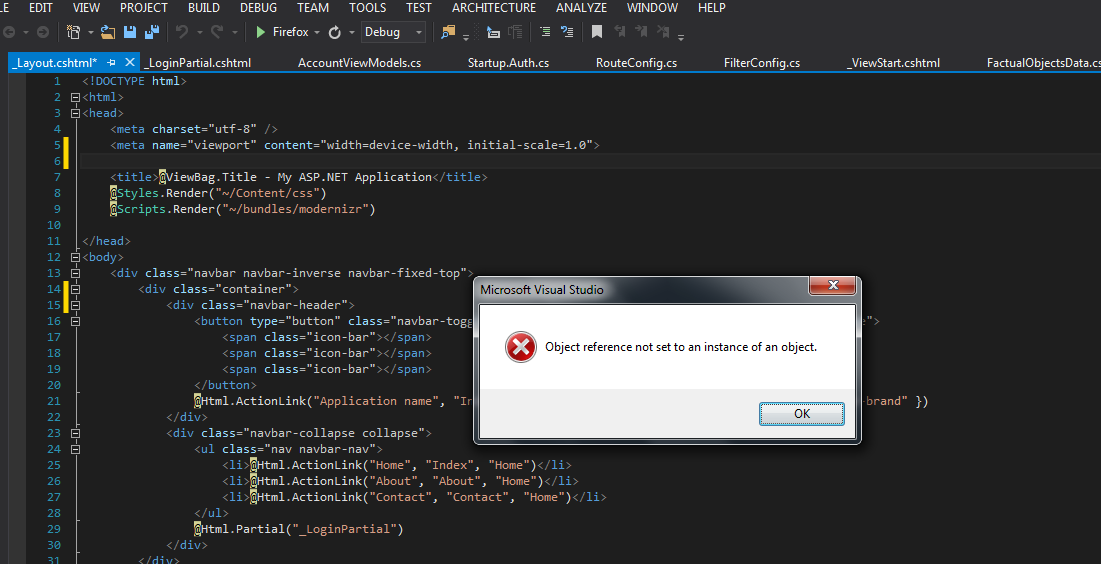Click the New Project toolbar icon
This screenshot has height=564, width=1101.
tap(74, 32)
